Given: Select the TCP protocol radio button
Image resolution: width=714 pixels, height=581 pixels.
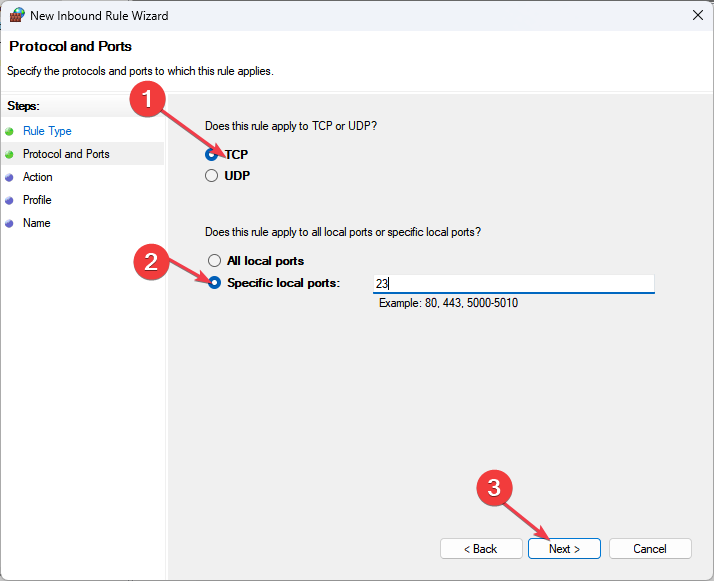Looking at the screenshot, I should [211, 154].
